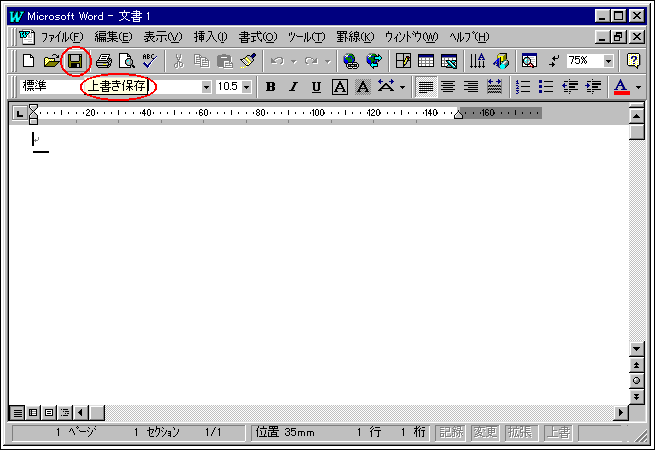The image size is (655, 450).
Task: Create a bulleted list
Action: point(546,86)
